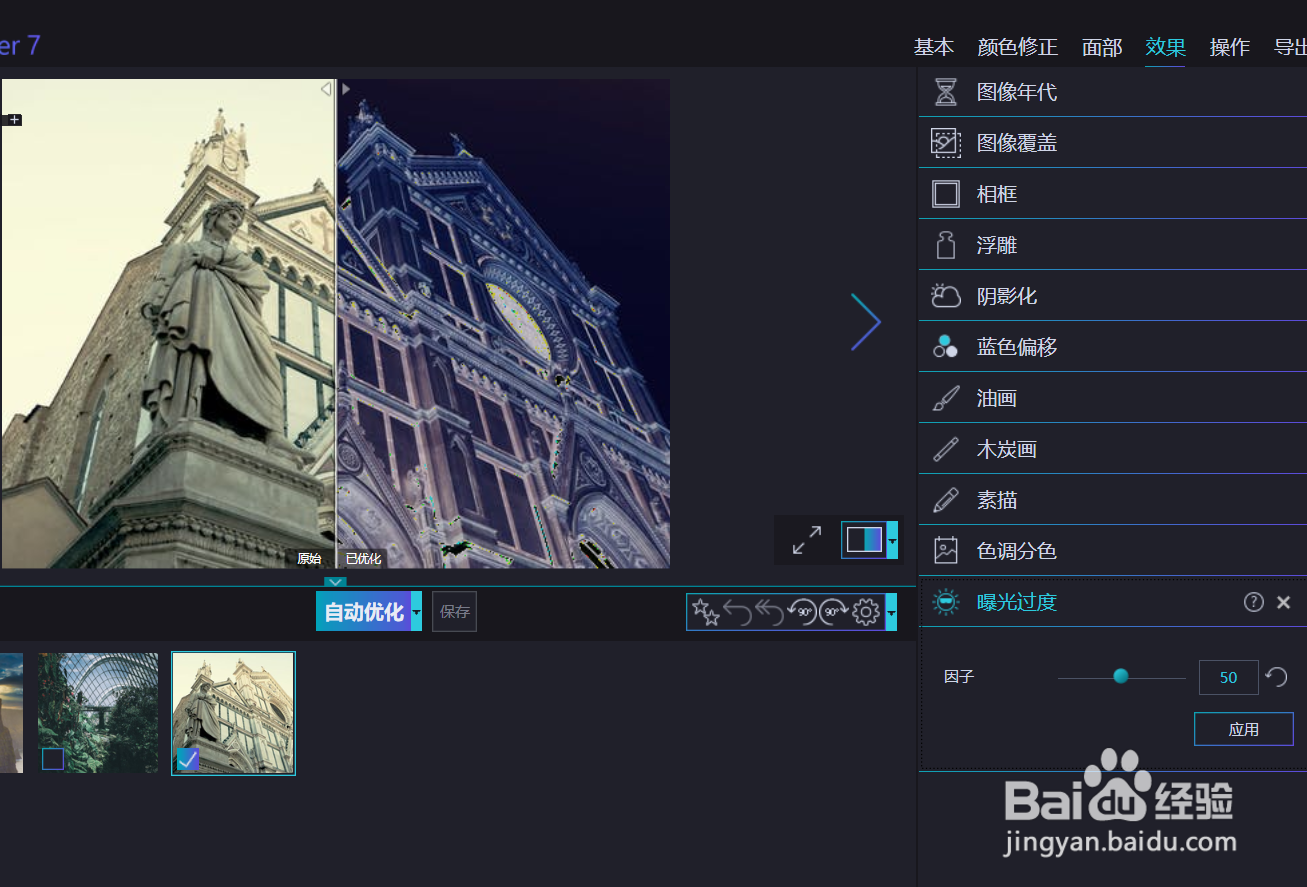Open the 油画 oil painting brush icon
1307x887 pixels.
tap(945, 398)
